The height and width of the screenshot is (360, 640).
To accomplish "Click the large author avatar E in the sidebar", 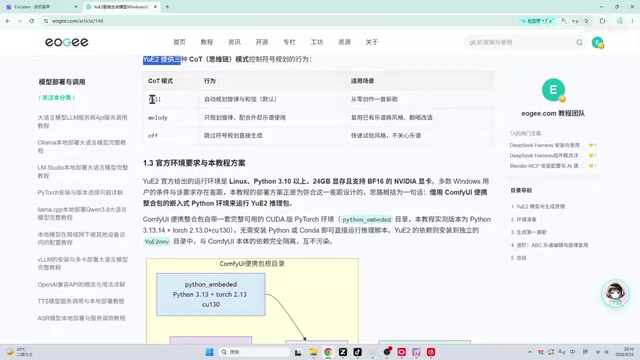I will [553, 90].
